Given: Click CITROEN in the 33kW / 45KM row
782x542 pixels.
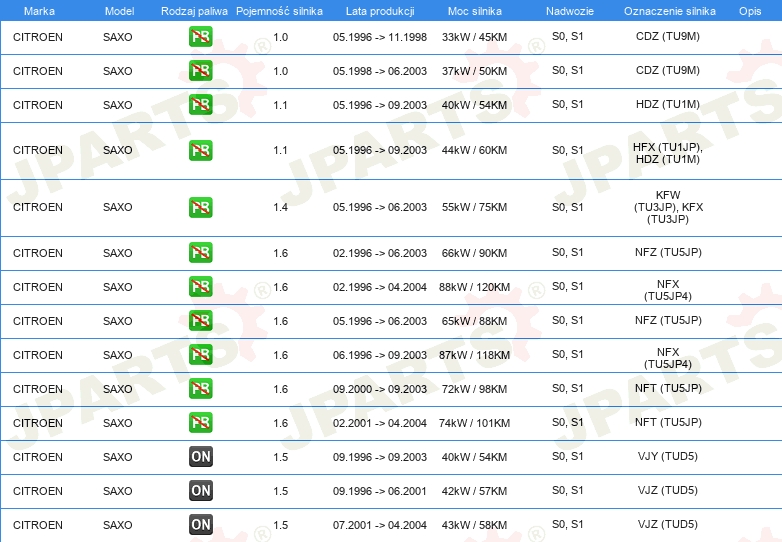Looking at the screenshot, I should click(38, 37).
